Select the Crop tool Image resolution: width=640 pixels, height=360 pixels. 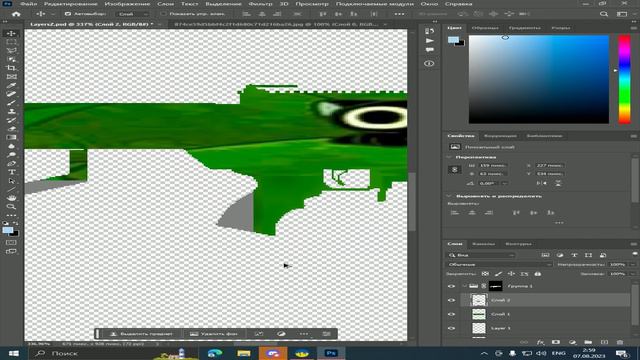tap(11, 68)
